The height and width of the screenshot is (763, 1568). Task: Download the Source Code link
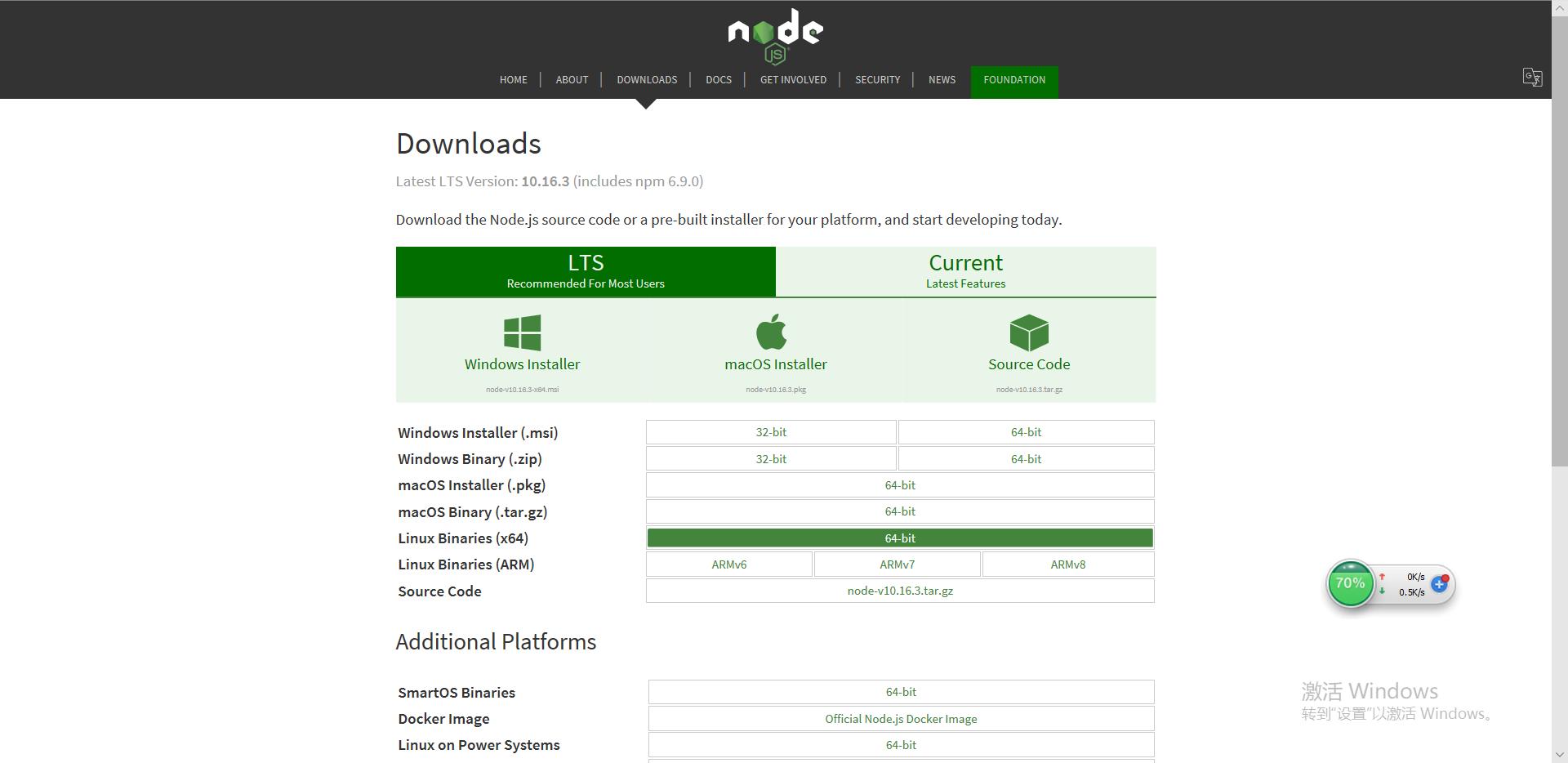coord(1029,364)
